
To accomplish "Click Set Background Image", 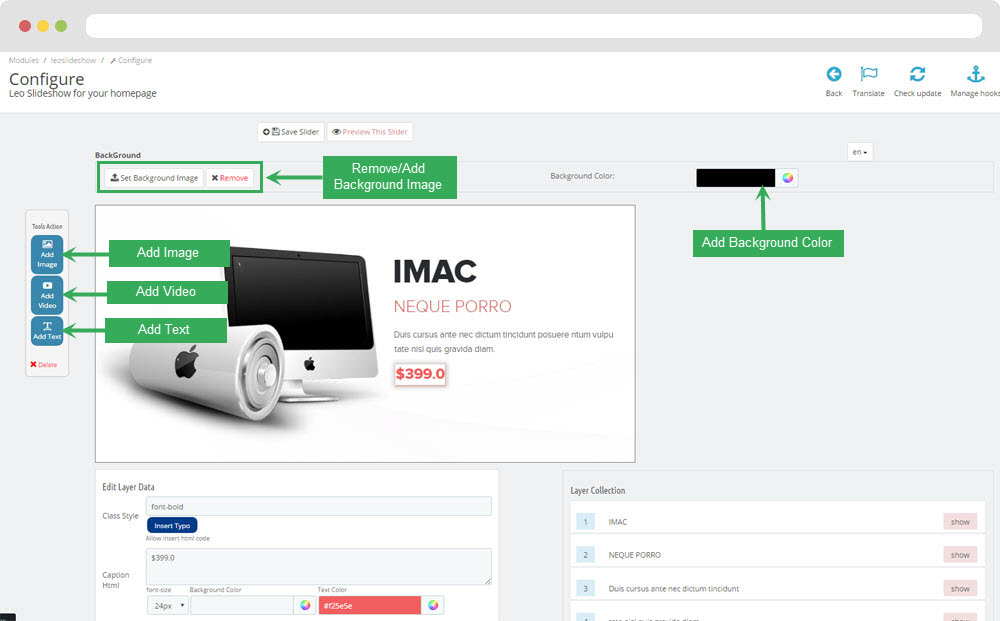I will pos(154,178).
